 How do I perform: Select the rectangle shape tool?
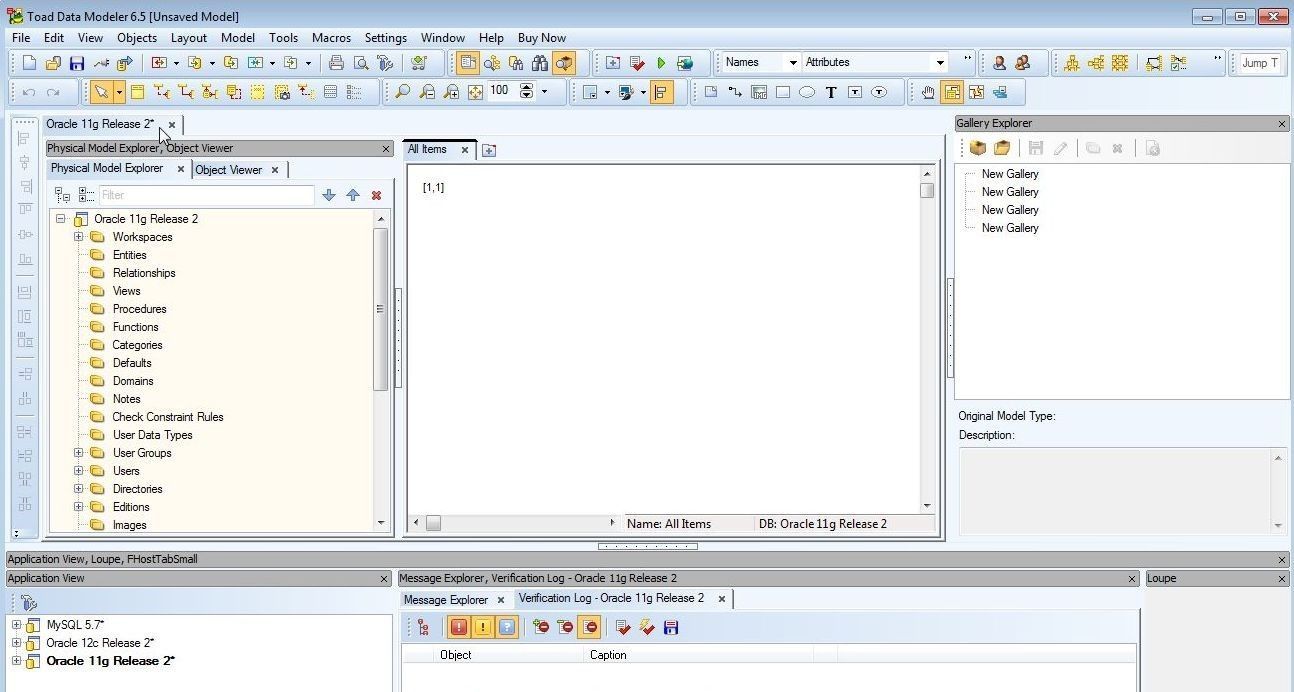(x=783, y=92)
